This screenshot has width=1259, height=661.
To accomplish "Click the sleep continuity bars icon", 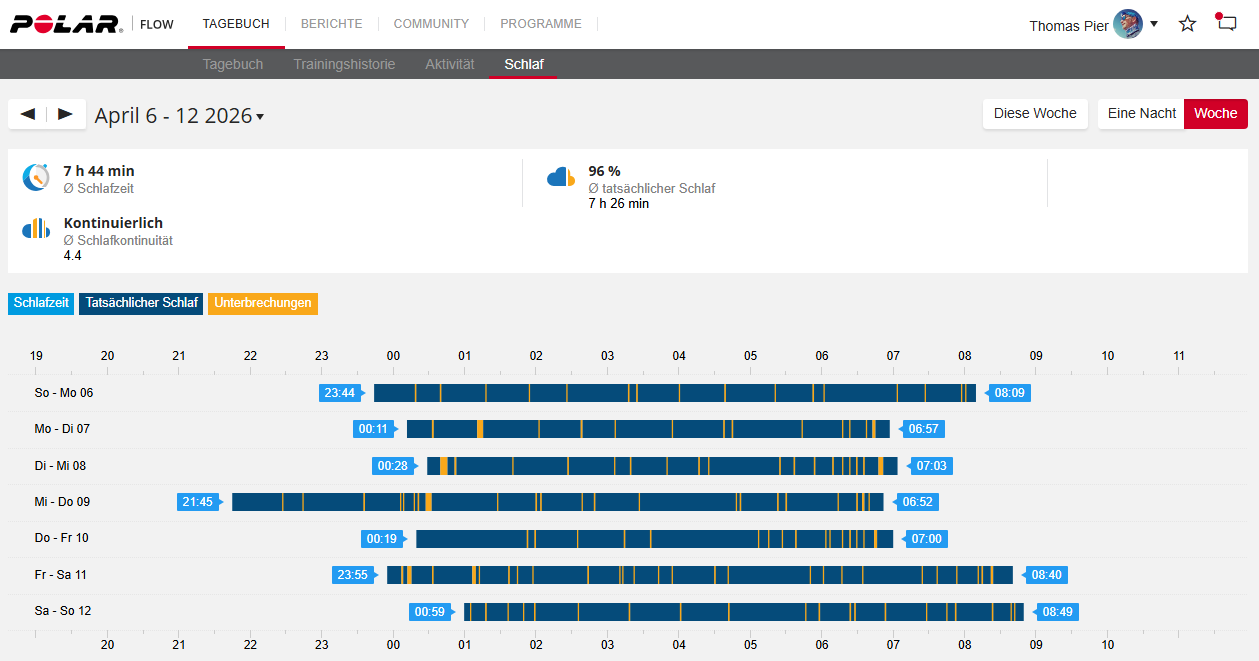I will [36, 229].
